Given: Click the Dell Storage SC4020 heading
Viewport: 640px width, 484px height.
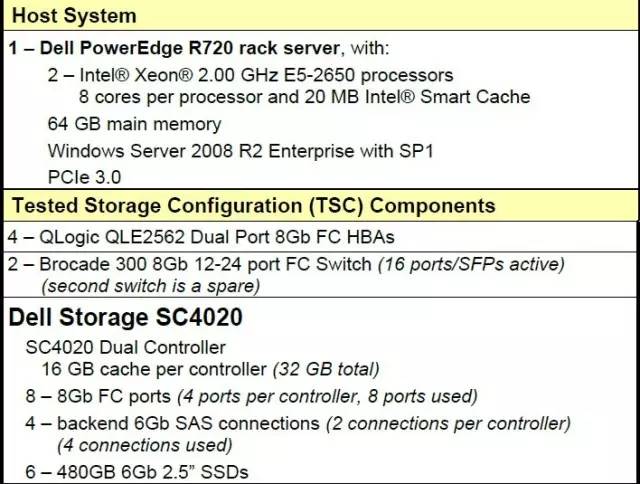Looking at the screenshot, I should 126,317.
